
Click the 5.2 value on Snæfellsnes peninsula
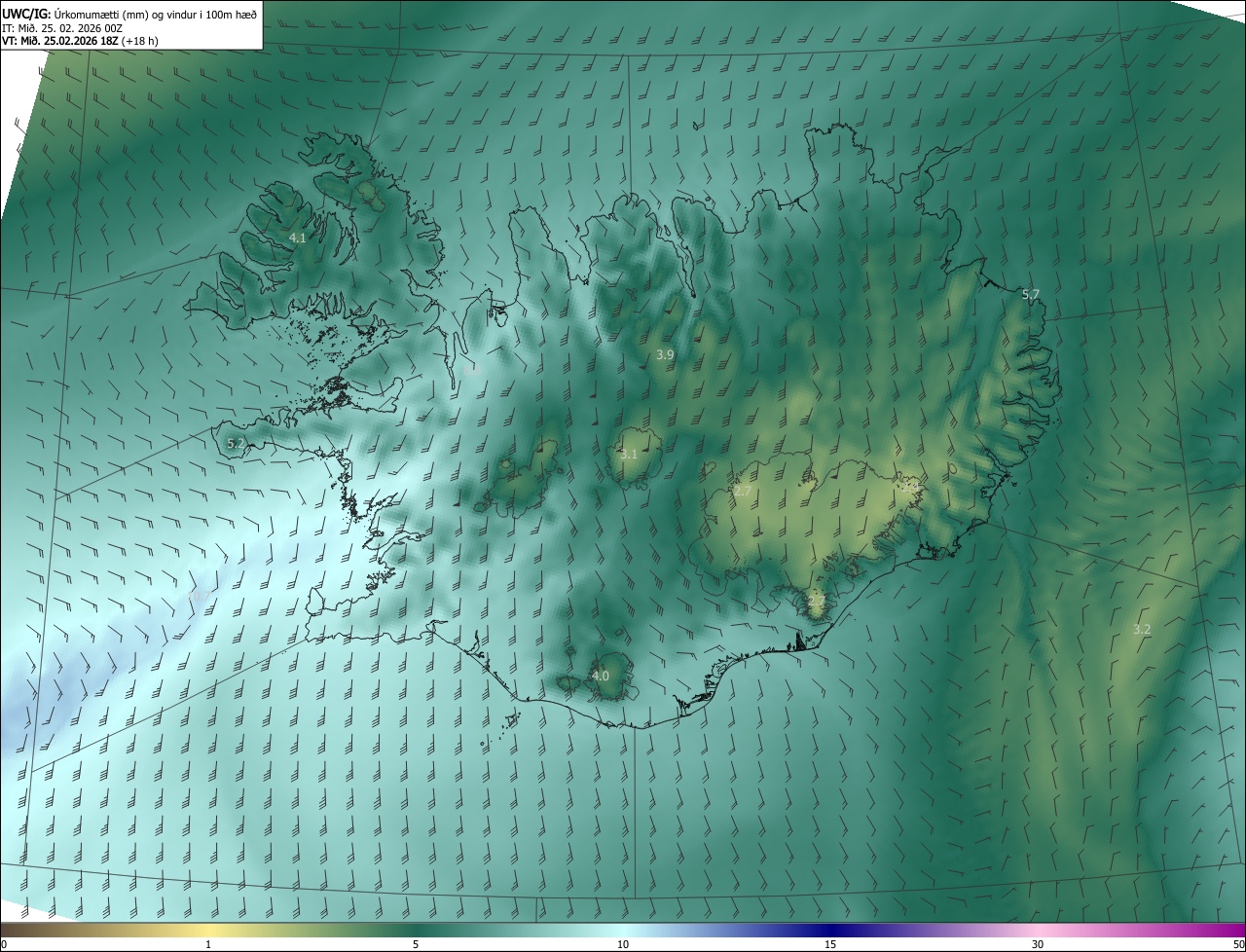click(x=236, y=443)
